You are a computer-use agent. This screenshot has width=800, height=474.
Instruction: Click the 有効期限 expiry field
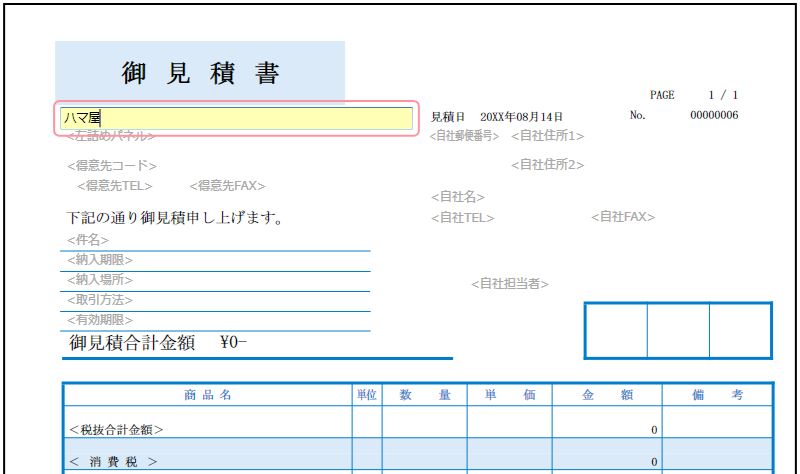click(100, 320)
